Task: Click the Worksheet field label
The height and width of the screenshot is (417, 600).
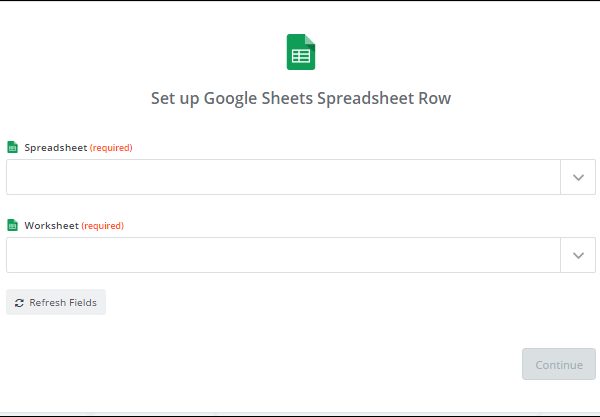Action: tap(52, 225)
